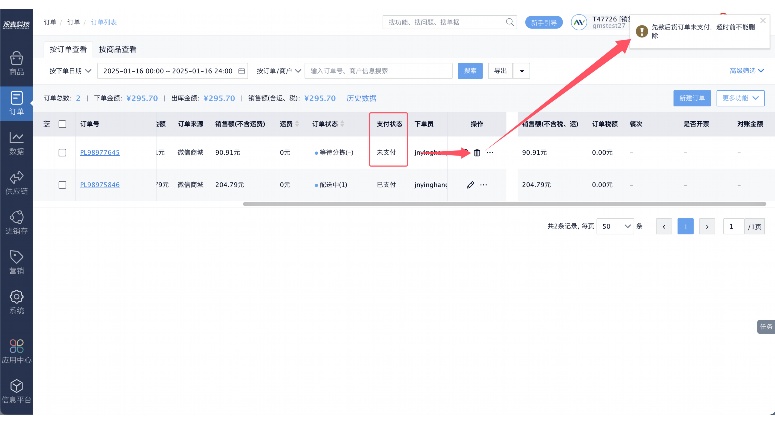Go to next page arrow

click(707, 226)
